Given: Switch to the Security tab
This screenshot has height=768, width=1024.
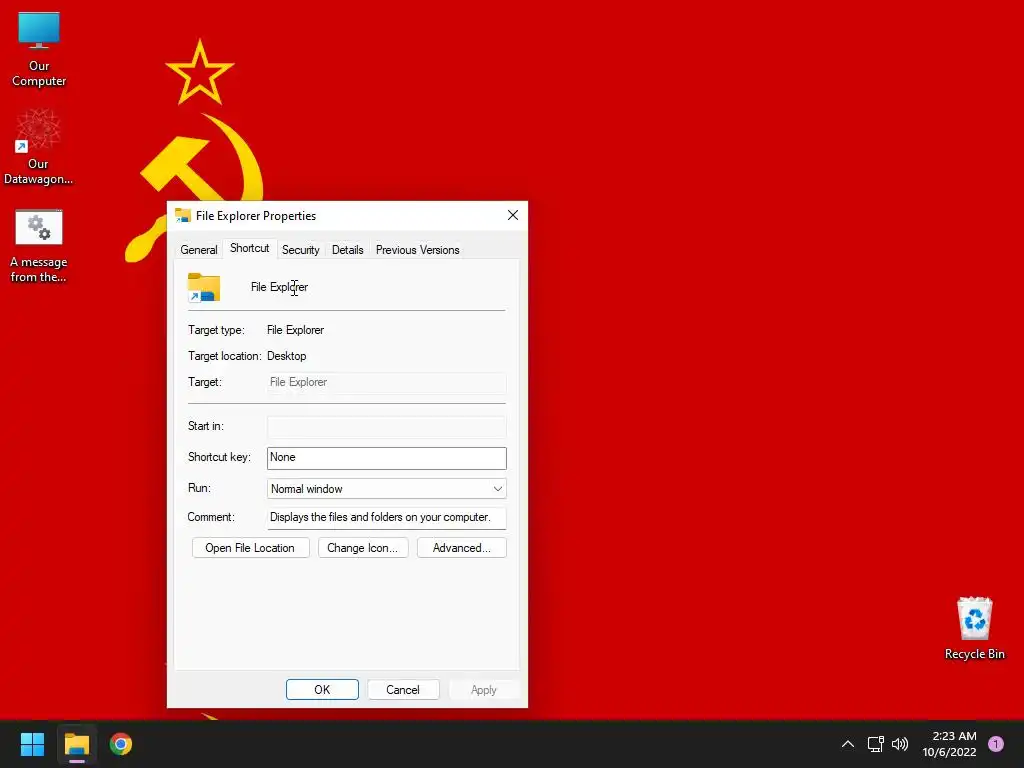Looking at the screenshot, I should pyautogui.click(x=300, y=249).
